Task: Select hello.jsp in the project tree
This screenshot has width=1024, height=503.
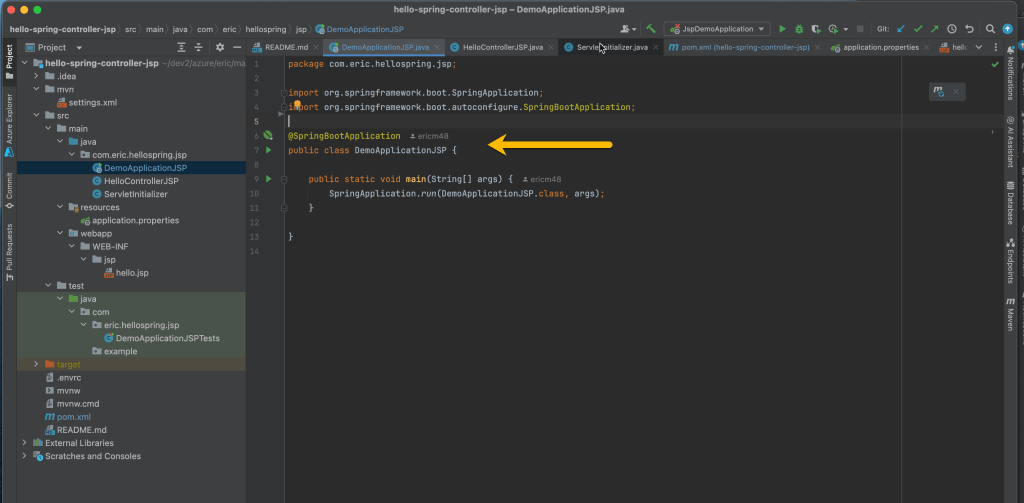Action: tap(131, 273)
